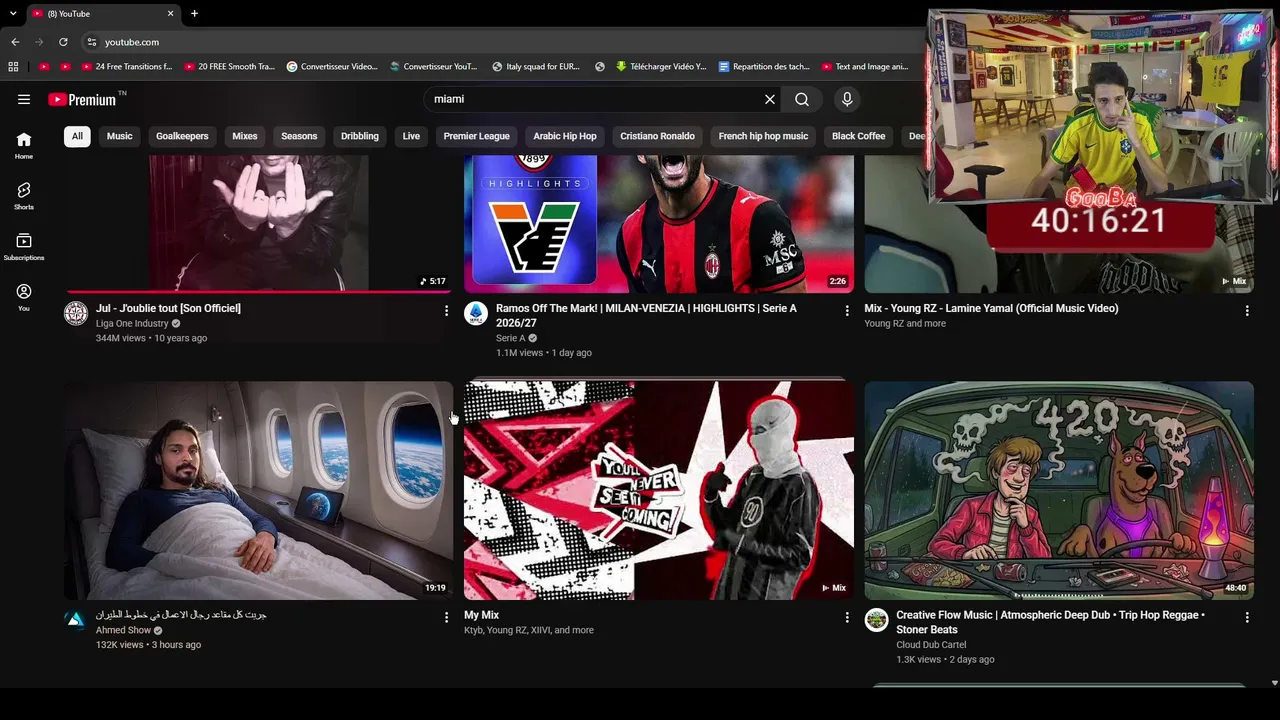Clear the search query with the X
Viewport: 1280px width, 720px height.
click(x=770, y=99)
